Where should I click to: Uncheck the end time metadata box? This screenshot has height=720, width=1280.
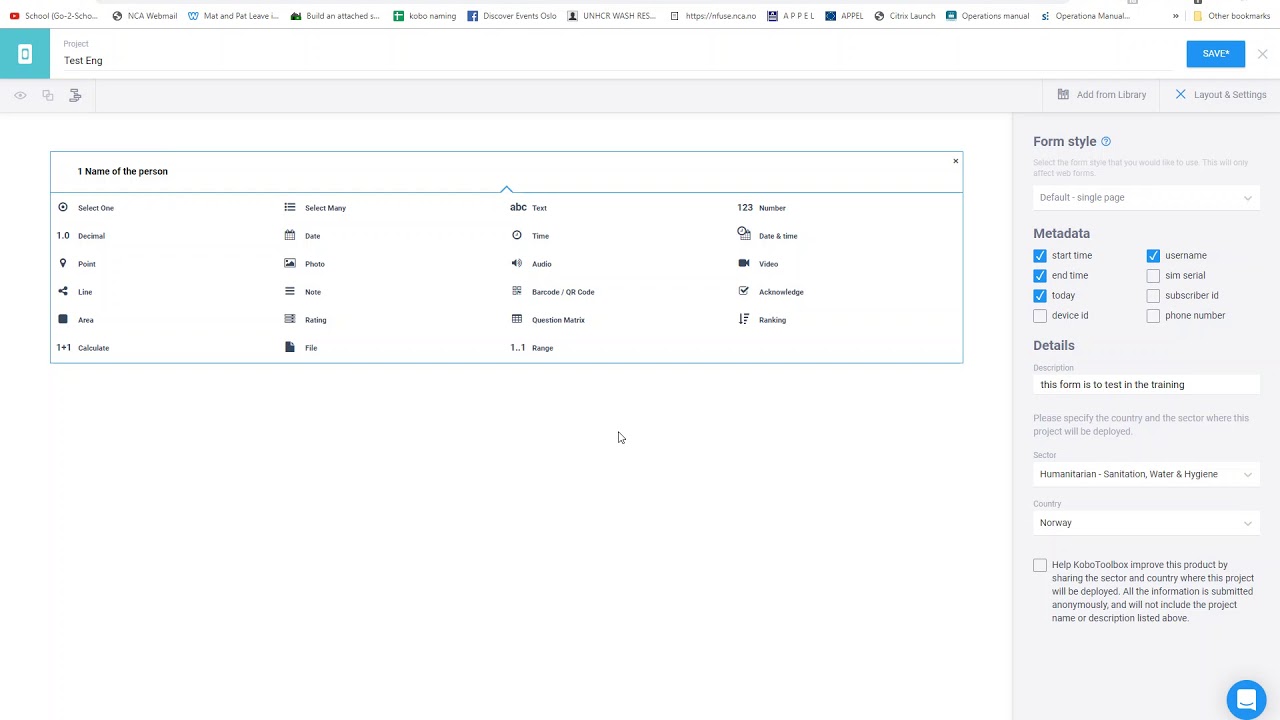coord(1040,276)
